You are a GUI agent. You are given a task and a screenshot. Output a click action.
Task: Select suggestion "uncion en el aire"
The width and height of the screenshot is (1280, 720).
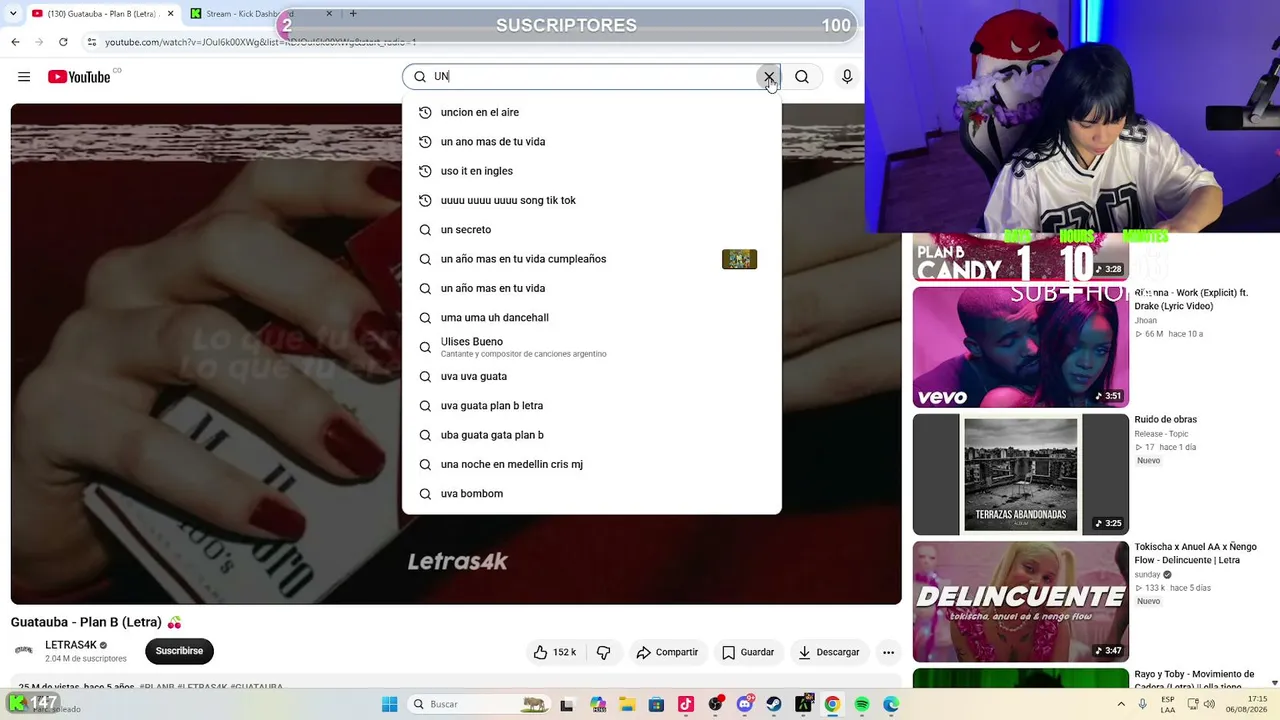pos(591,112)
